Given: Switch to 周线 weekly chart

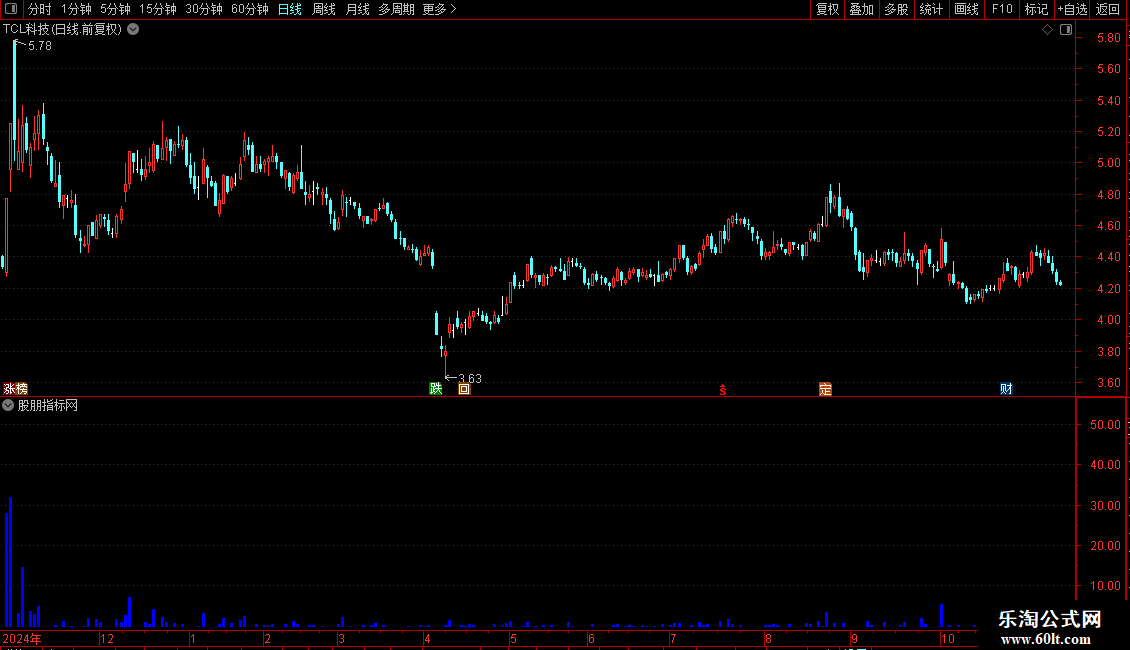Looking at the screenshot, I should (x=324, y=9).
